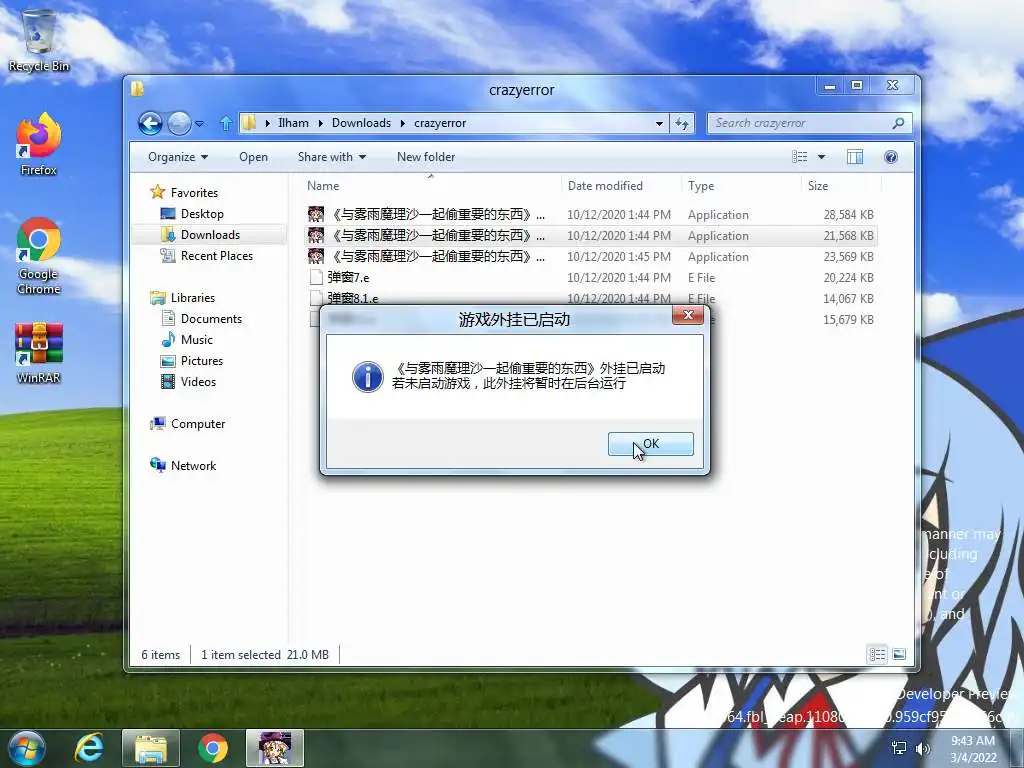
Task: Focus the Search crazyerror field
Action: pos(800,123)
